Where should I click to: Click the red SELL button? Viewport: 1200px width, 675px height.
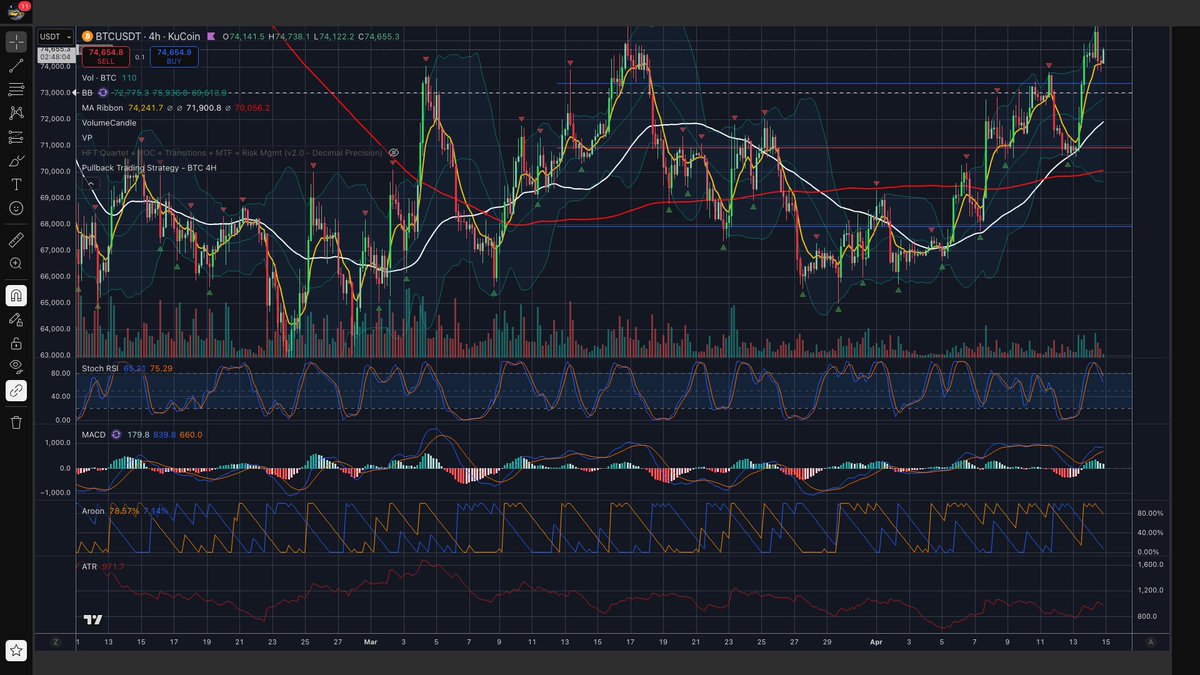point(105,56)
